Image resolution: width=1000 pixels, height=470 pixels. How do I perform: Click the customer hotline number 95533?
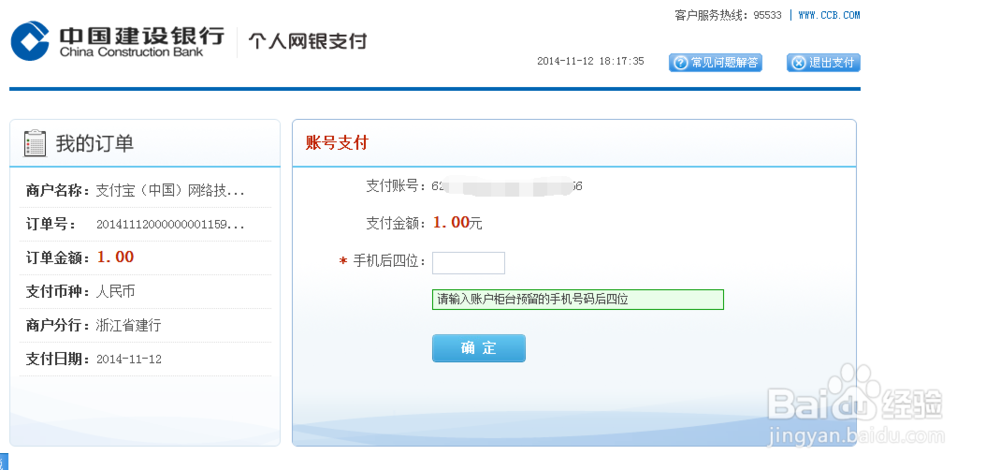pos(767,15)
